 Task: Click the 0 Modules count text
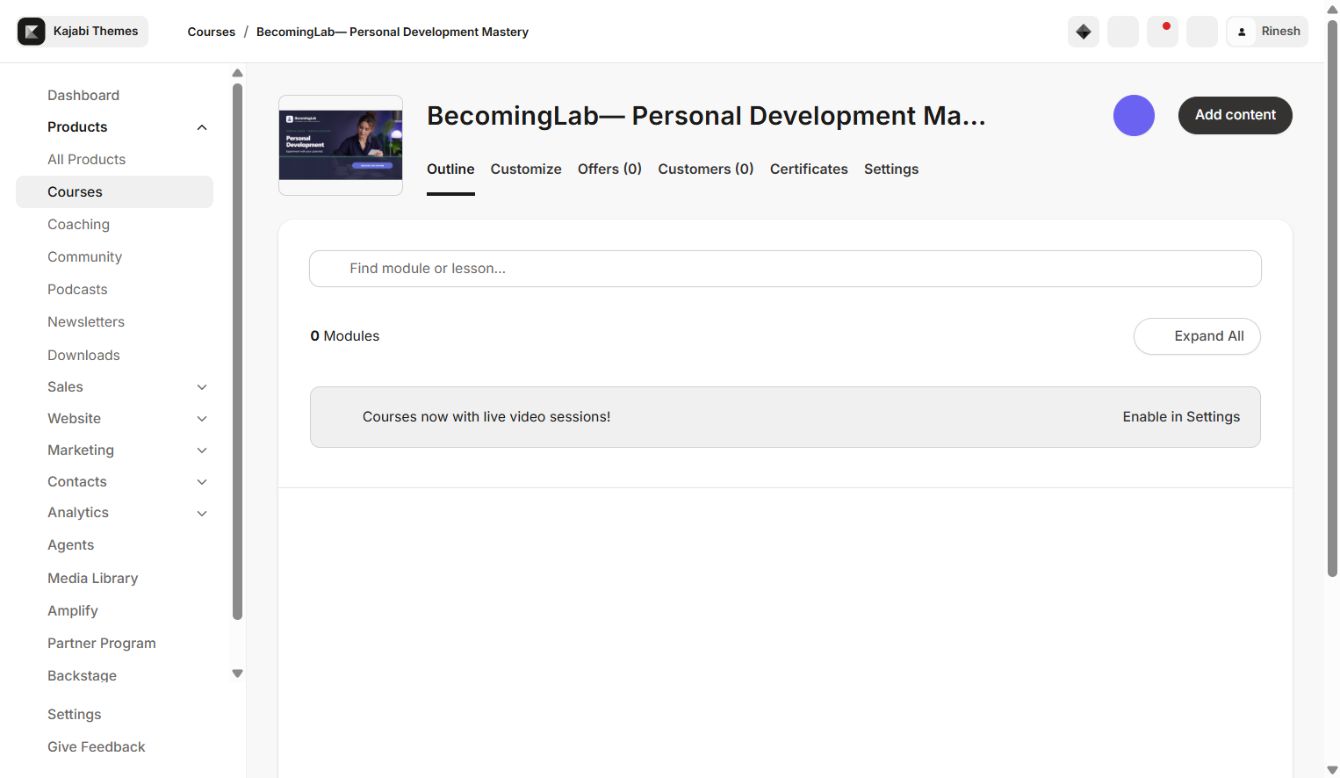pos(345,336)
